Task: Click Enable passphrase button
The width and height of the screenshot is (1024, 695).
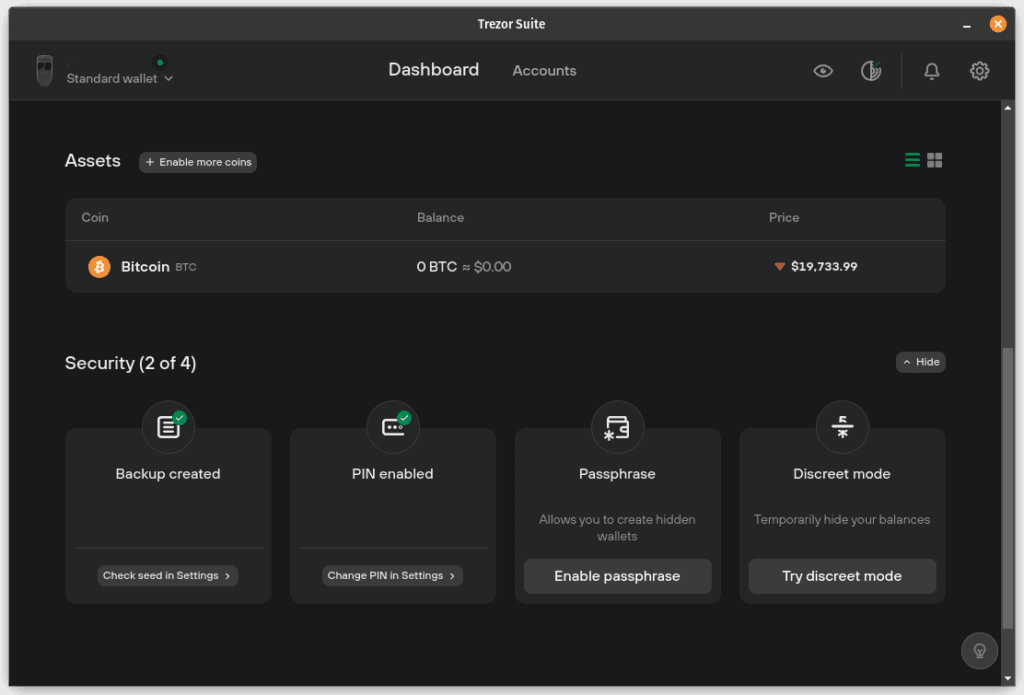Action: point(617,576)
